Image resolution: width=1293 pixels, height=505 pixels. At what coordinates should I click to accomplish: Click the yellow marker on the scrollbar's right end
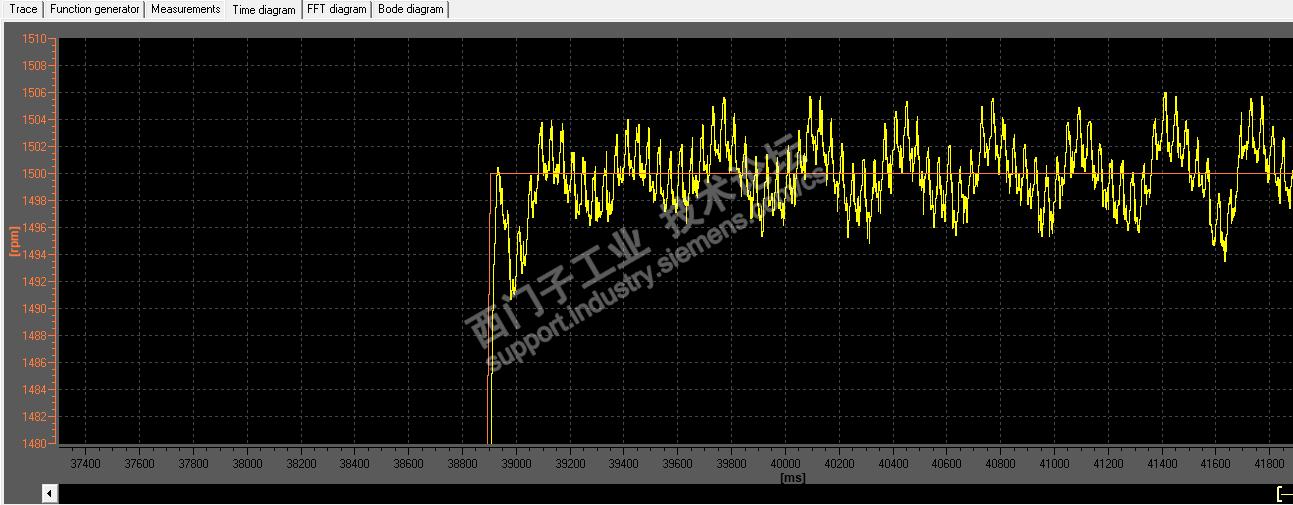[1284, 494]
